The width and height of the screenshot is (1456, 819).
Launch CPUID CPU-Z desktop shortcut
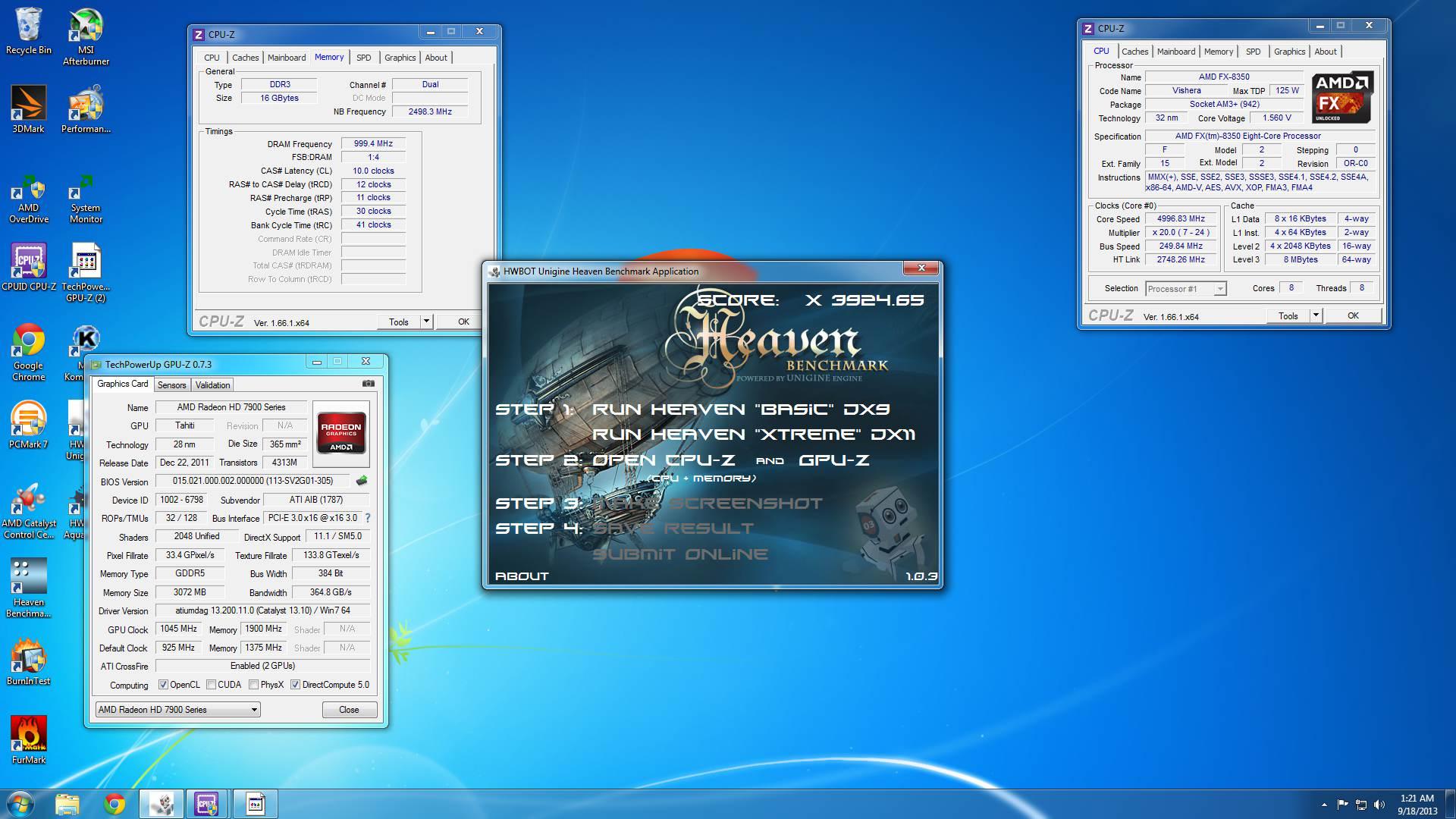[x=28, y=267]
